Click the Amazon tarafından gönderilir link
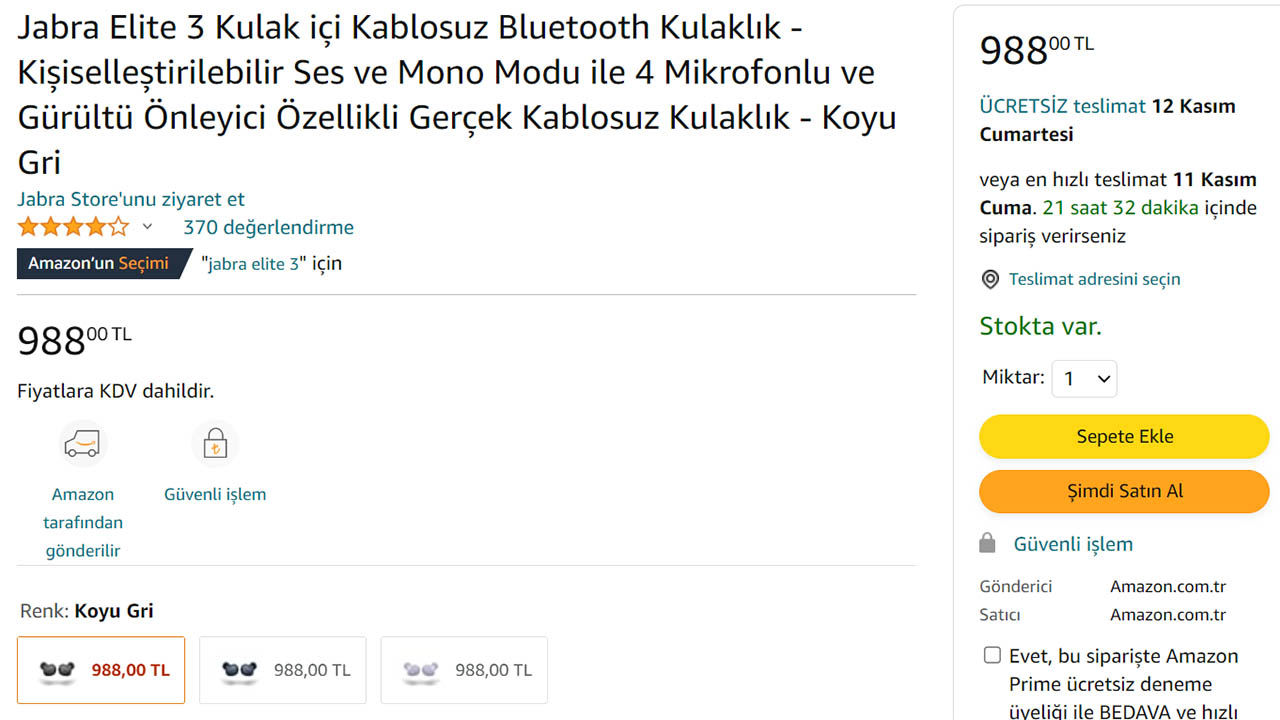1280x720 pixels. [83, 522]
